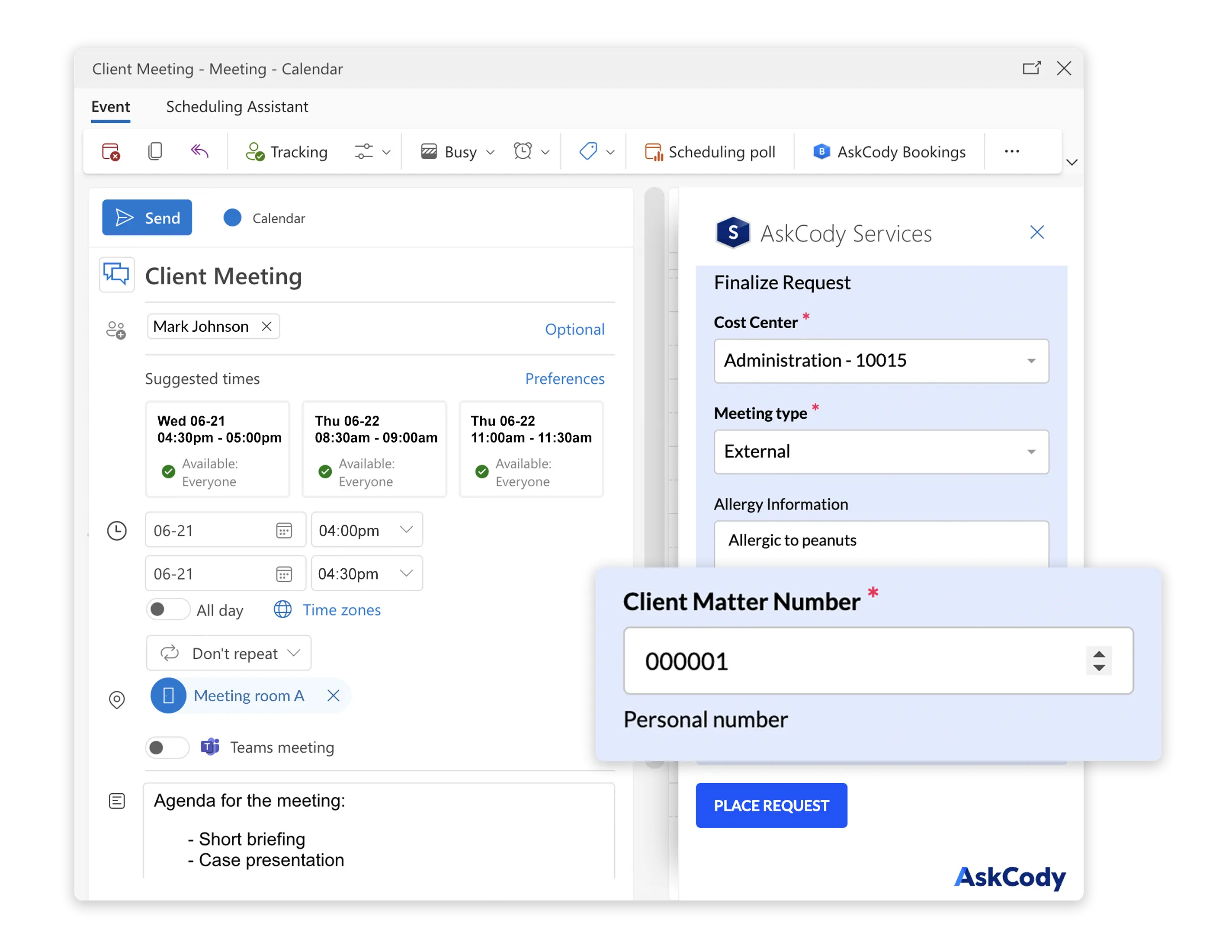Open the Don't repeat dropdown
1232x952 pixels.
click(x=228, y=653)
